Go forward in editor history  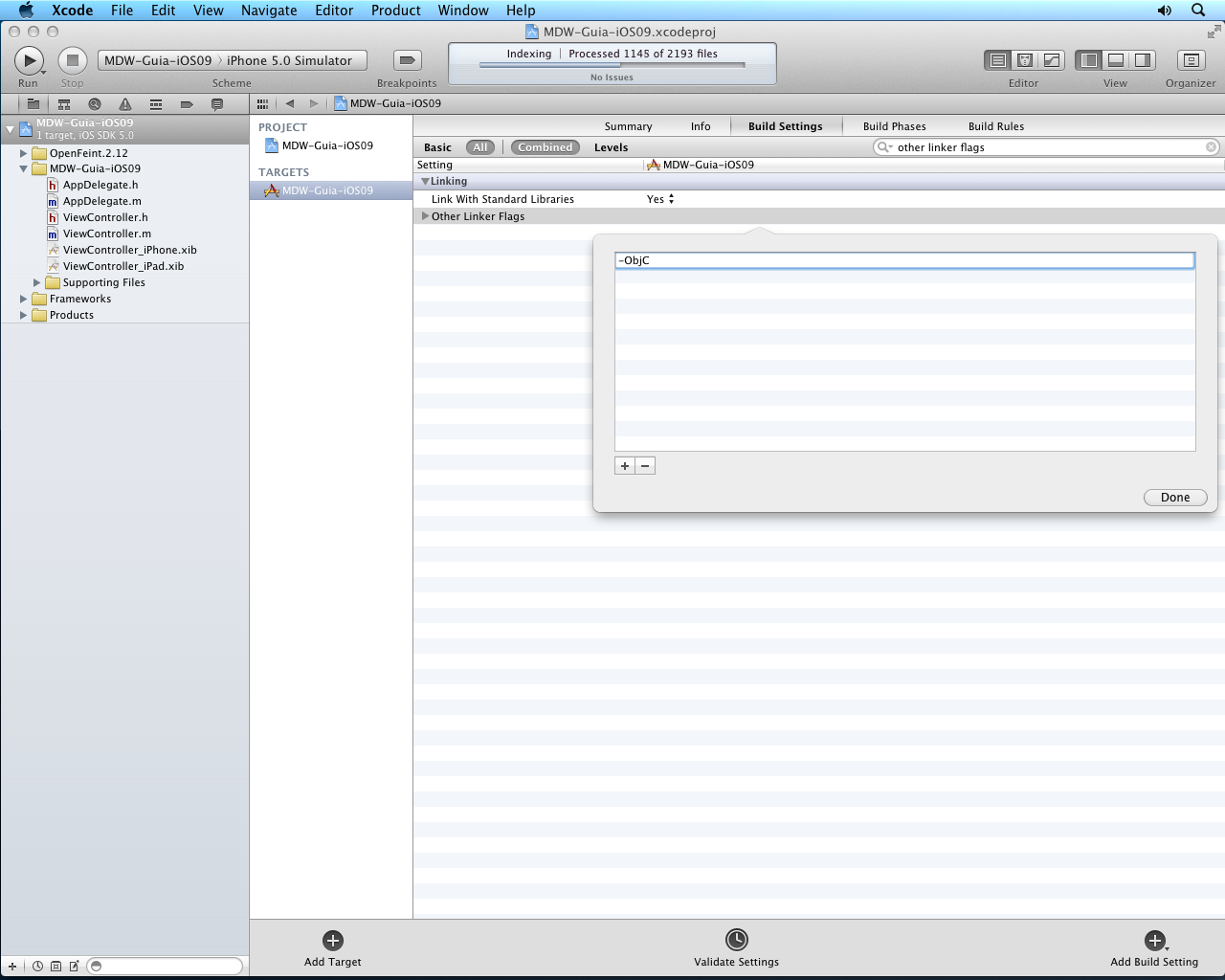pos(313,103)
